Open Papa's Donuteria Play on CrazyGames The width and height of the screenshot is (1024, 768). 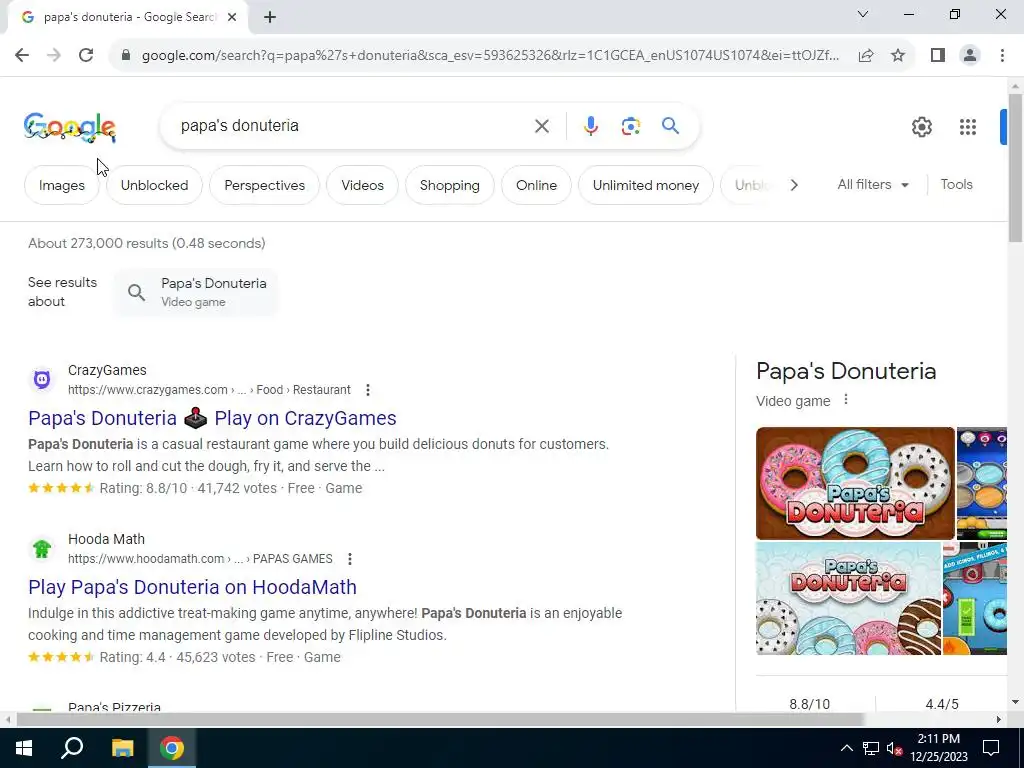pyautogui.click(x=212, y=418)
